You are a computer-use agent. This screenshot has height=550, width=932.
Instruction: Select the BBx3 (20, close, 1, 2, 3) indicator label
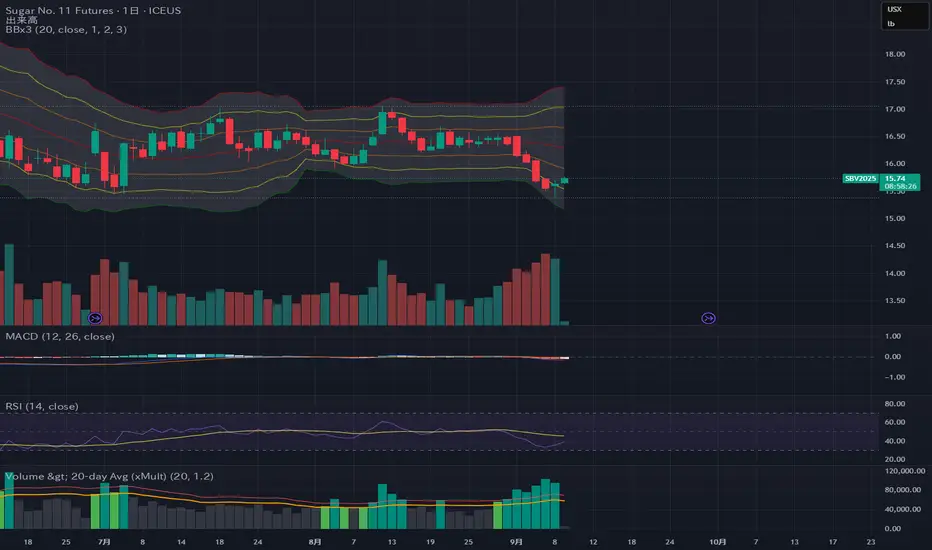click(66, 30)
